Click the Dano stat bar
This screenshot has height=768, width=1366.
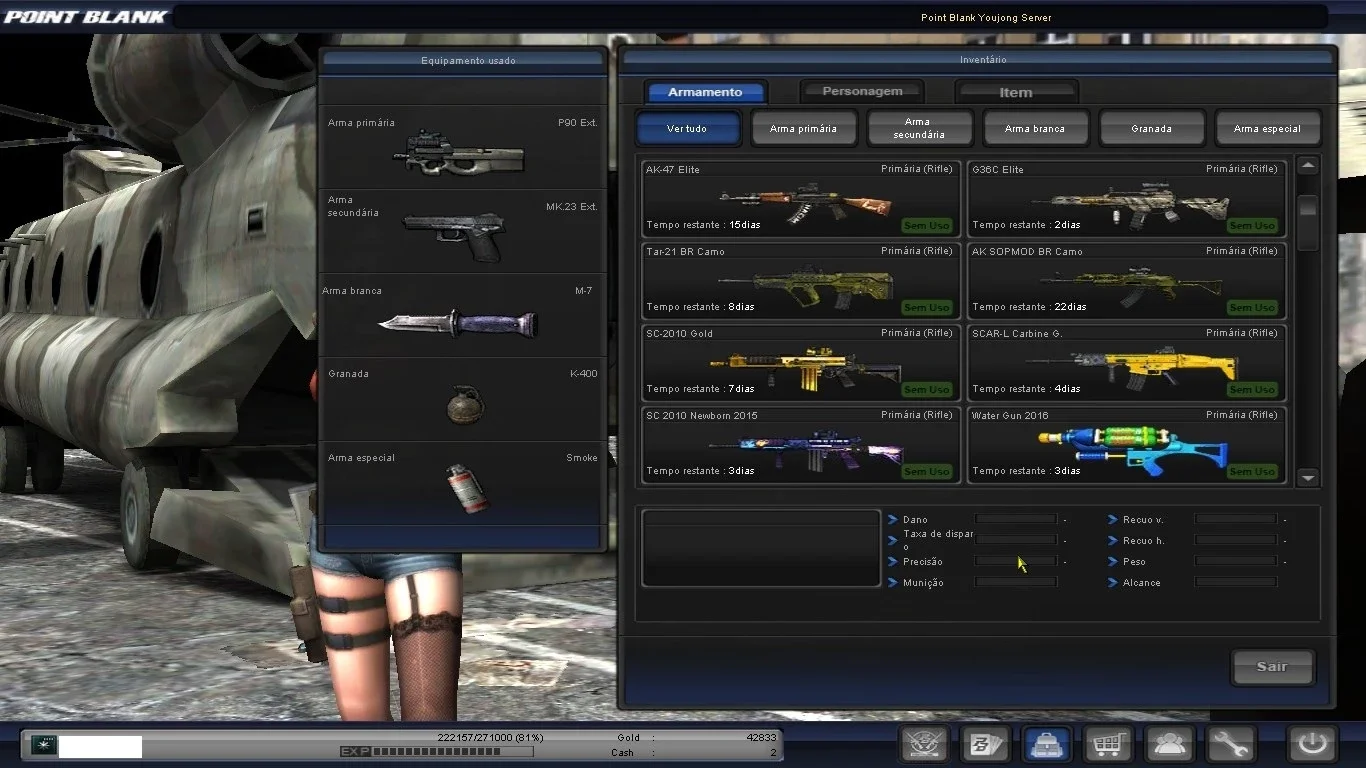point(1016,519)
